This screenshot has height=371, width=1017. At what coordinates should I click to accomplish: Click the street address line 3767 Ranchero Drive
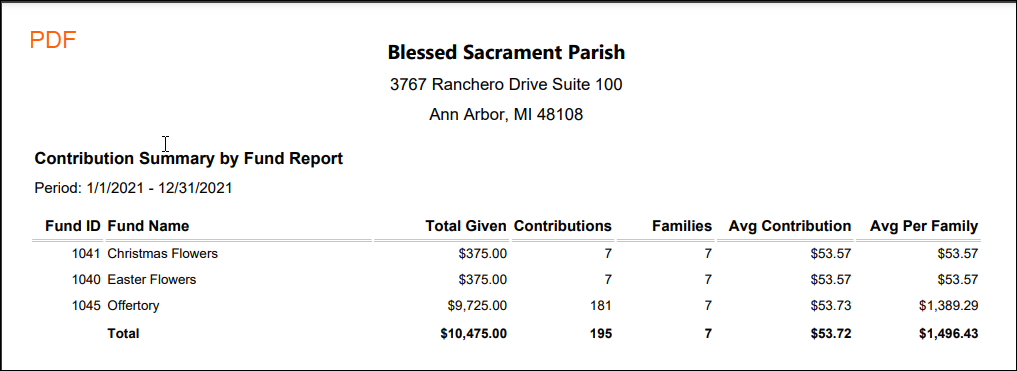click(x=506, y=84)
